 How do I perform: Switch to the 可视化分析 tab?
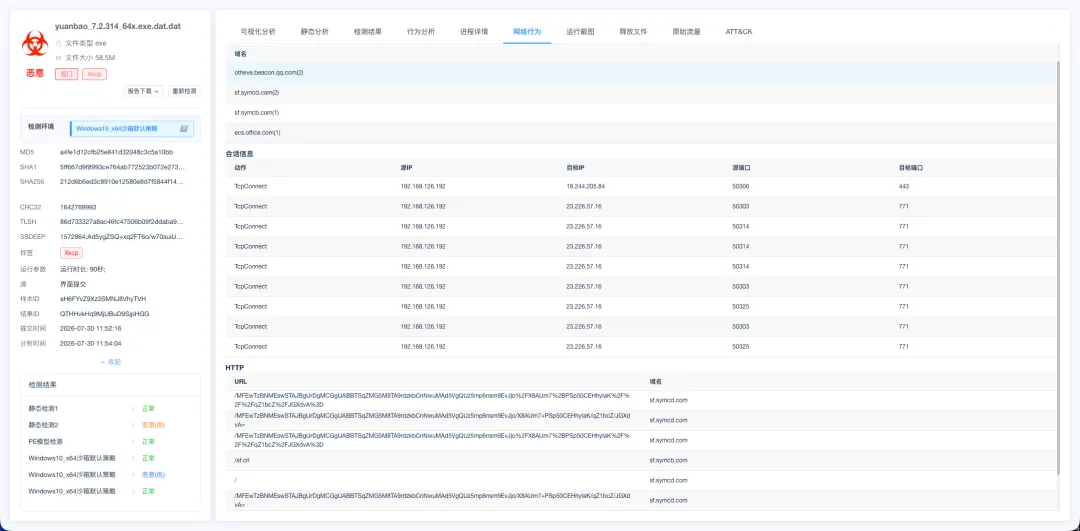coord(258,32)
